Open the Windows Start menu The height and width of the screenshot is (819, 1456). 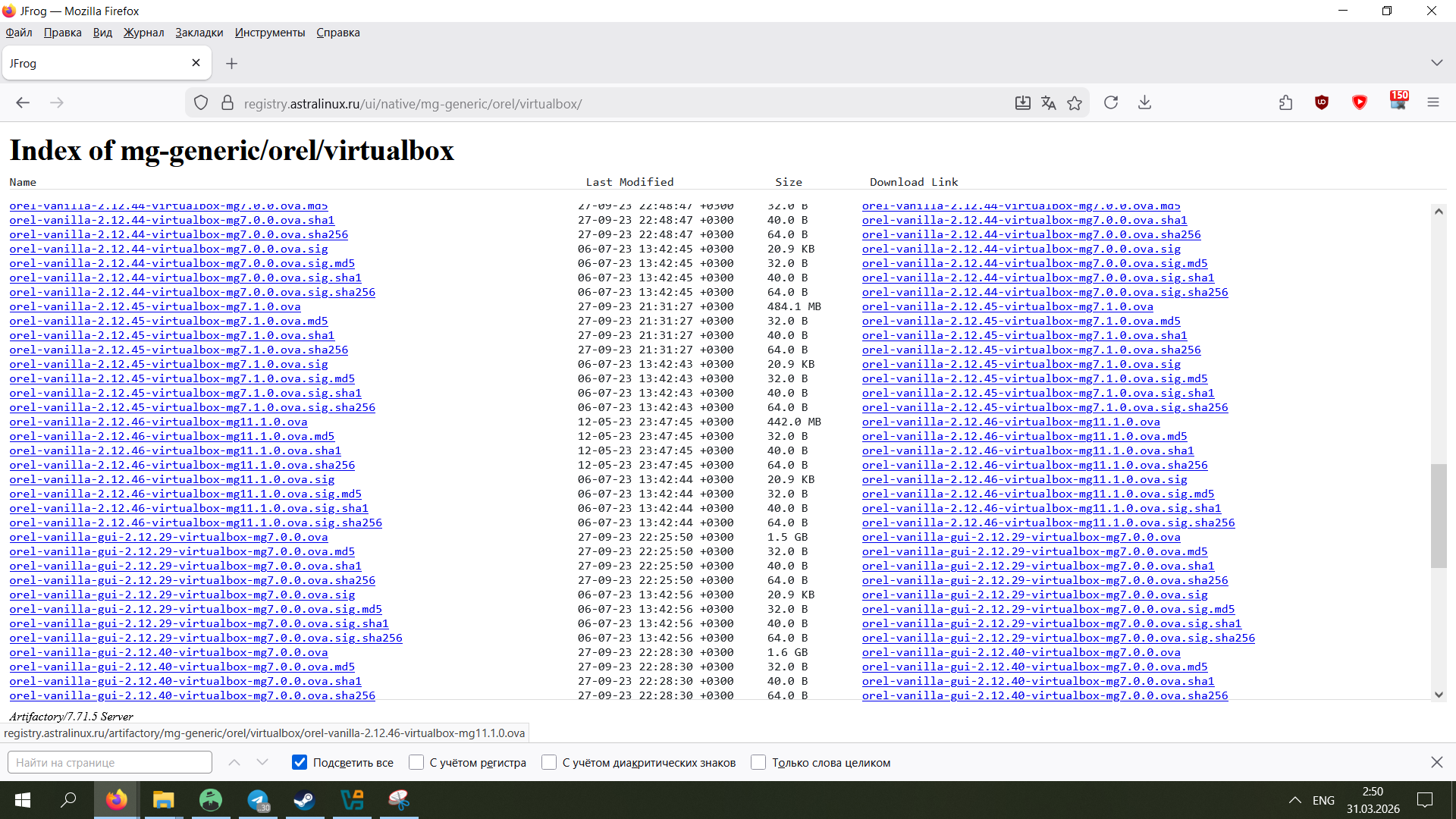pos(23,800)
